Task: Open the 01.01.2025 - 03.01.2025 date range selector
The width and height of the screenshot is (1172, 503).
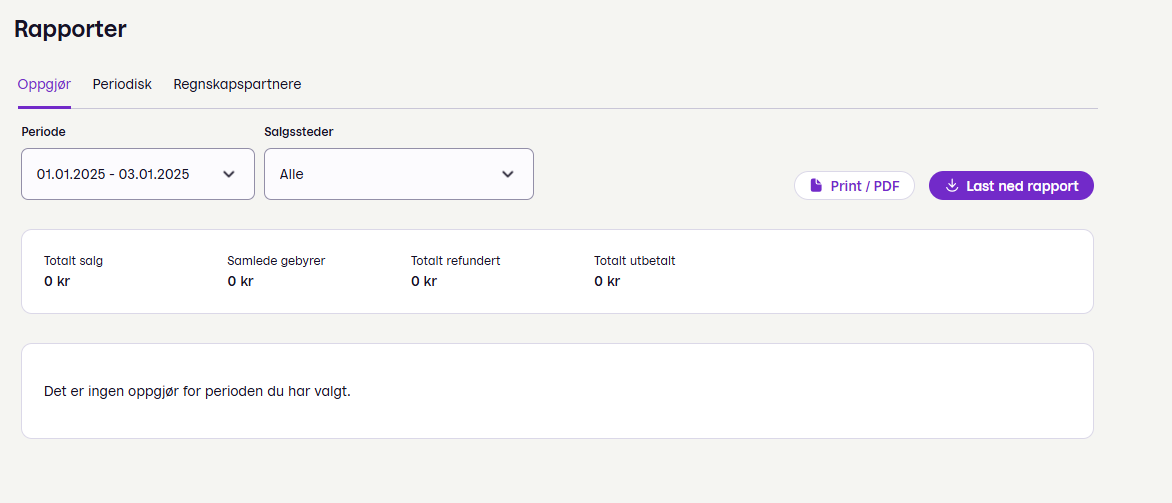Action: pos(138,174)
